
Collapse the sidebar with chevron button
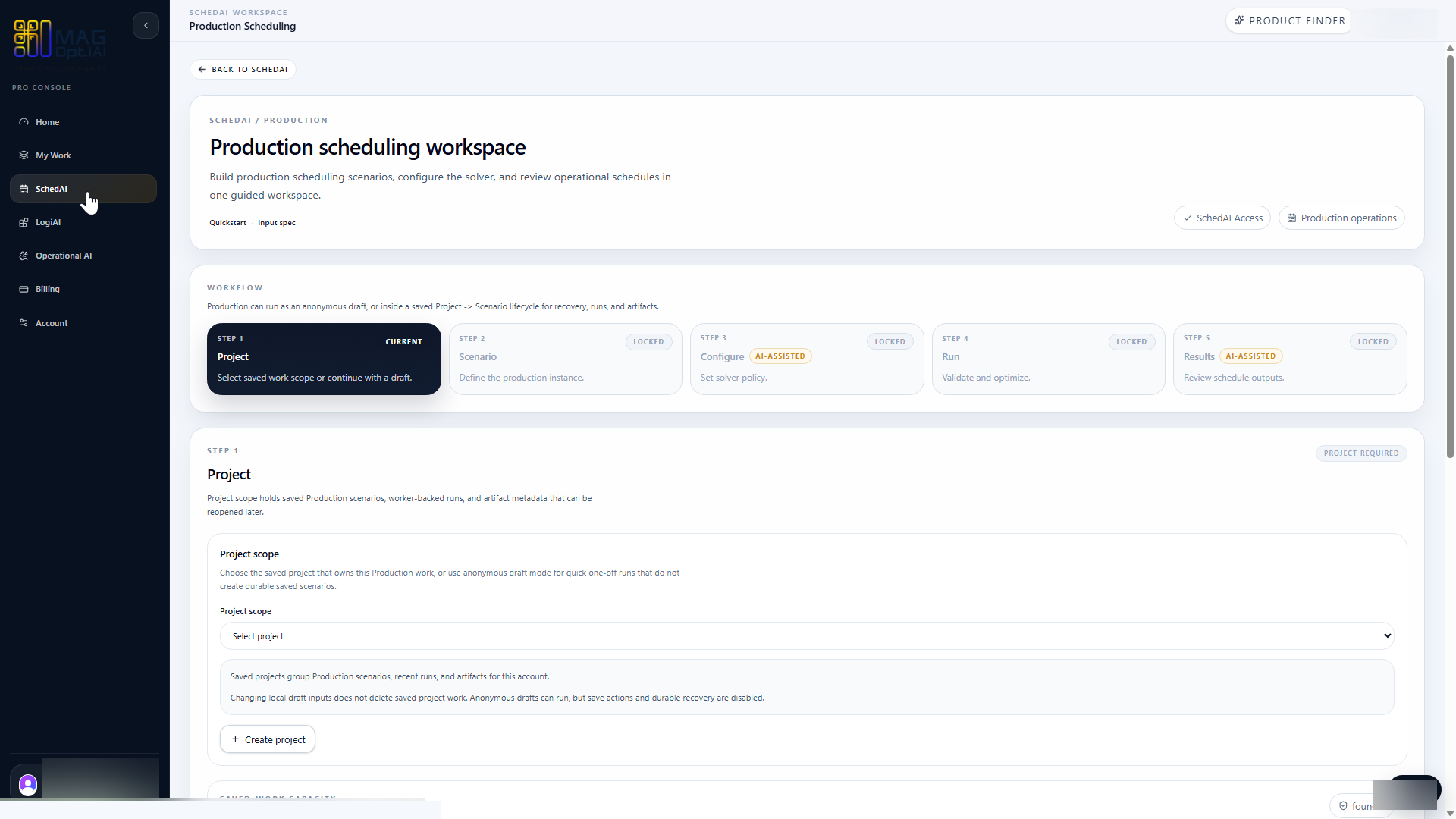coord(146,25)
